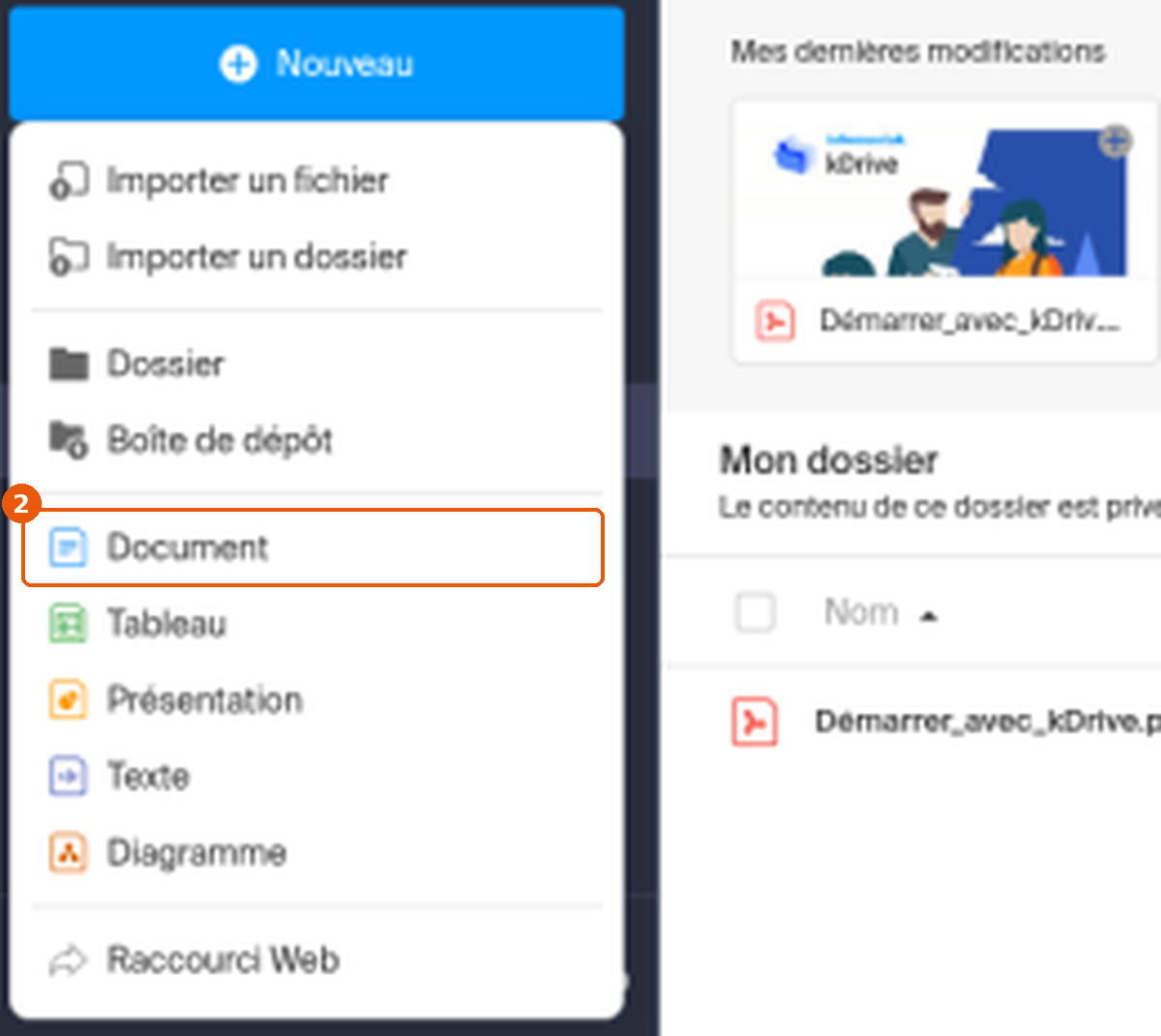Click the folder upload icon beside Importer un dossier
Screen dimensions: 1161x1036
(x=69, y=257)
